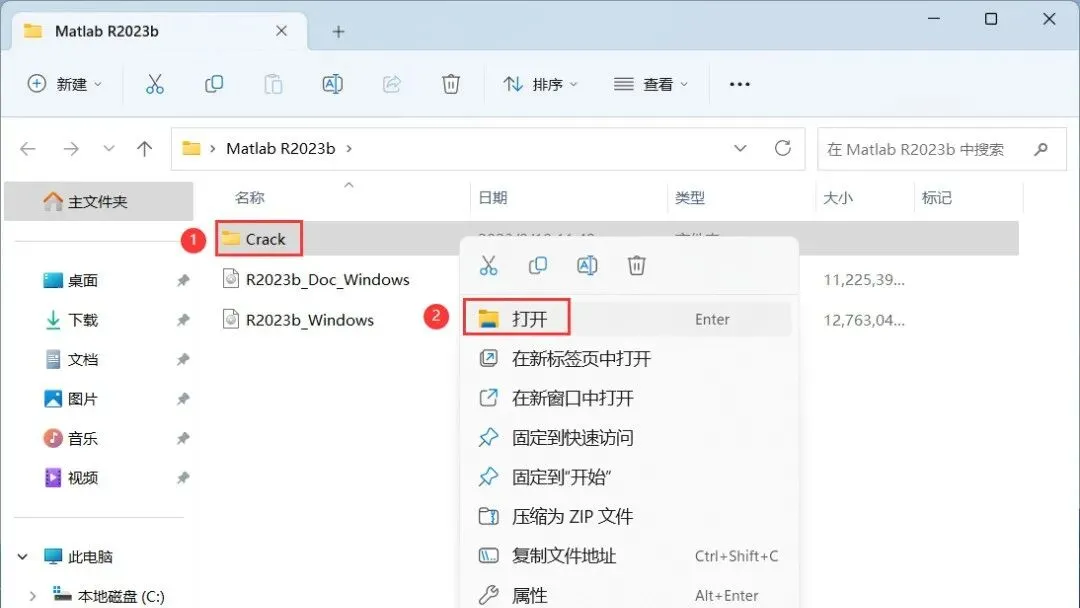Unpin 视频 from quick access
Screen dimensions: 1080x608
(183, 477)
